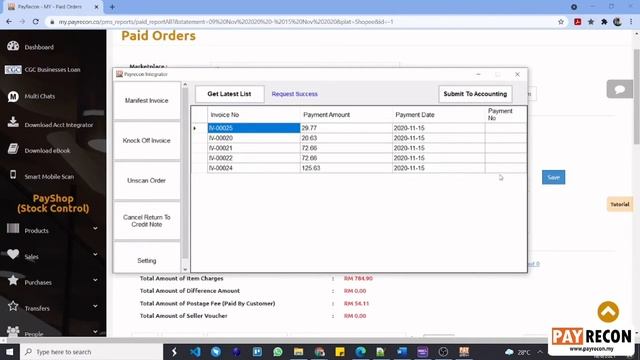Image resolution: width=640 pixels, height=360 pixels.
Task: Click the browser address bar URL
Action: 226,22
